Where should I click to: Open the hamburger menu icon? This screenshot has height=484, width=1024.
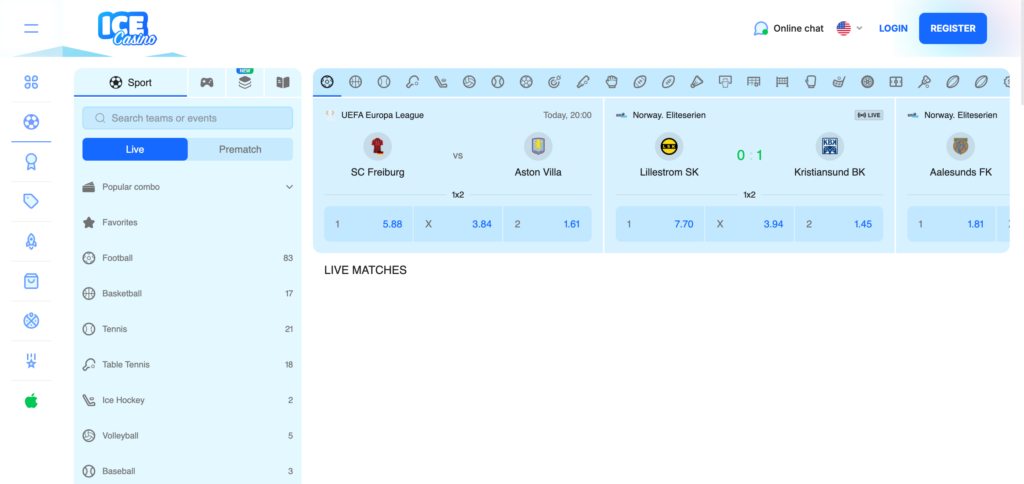click(x=31, y=28)
